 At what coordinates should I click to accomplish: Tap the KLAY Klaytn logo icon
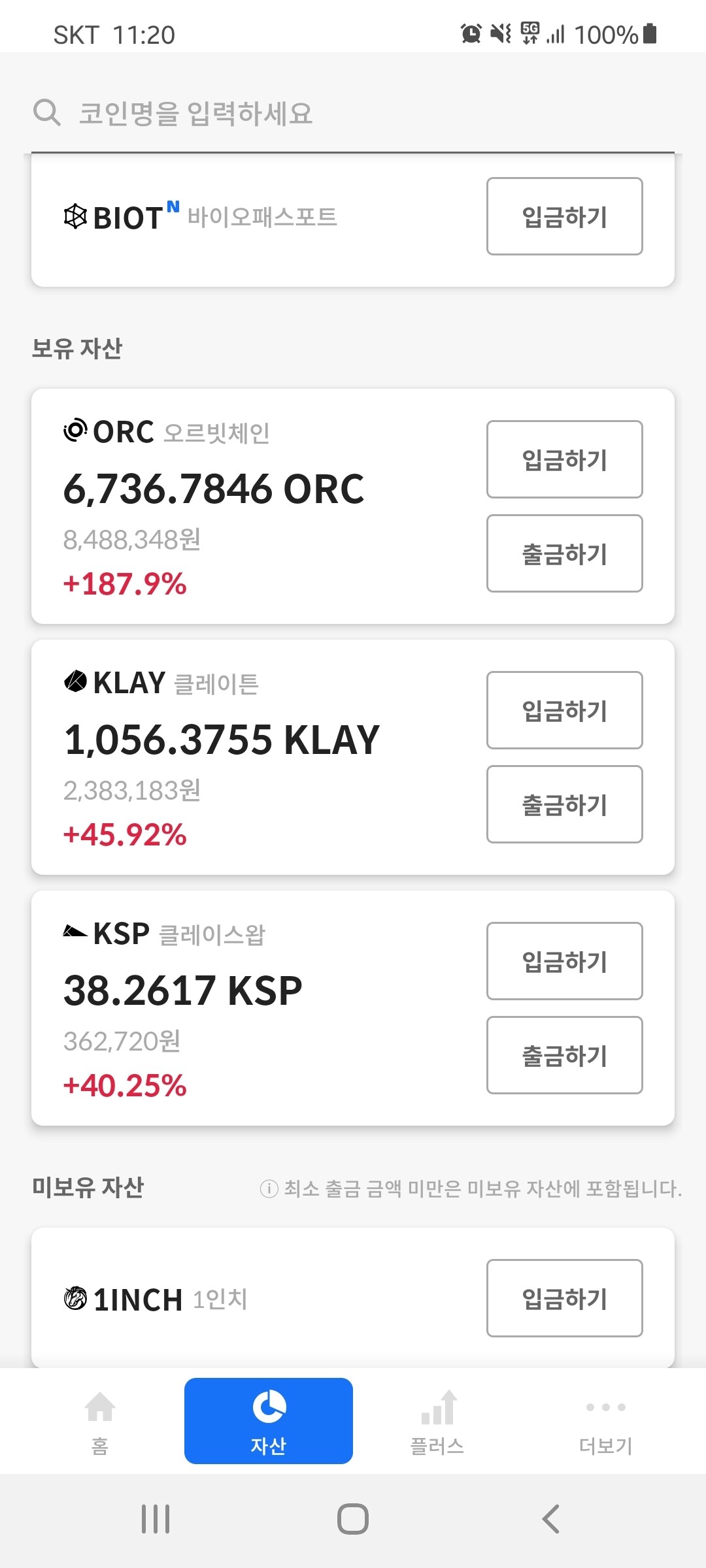click(x=75, y=681)
